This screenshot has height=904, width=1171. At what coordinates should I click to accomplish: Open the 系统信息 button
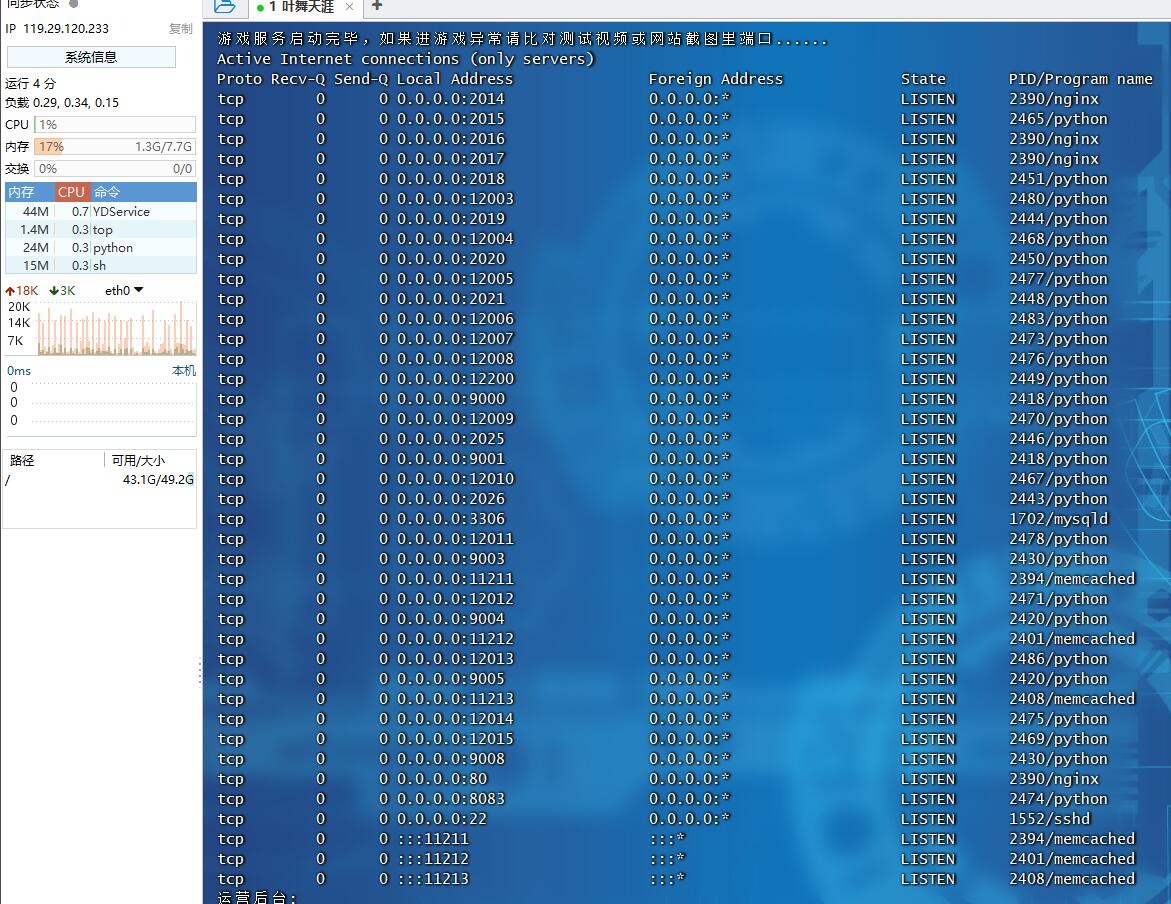[91, 57]
